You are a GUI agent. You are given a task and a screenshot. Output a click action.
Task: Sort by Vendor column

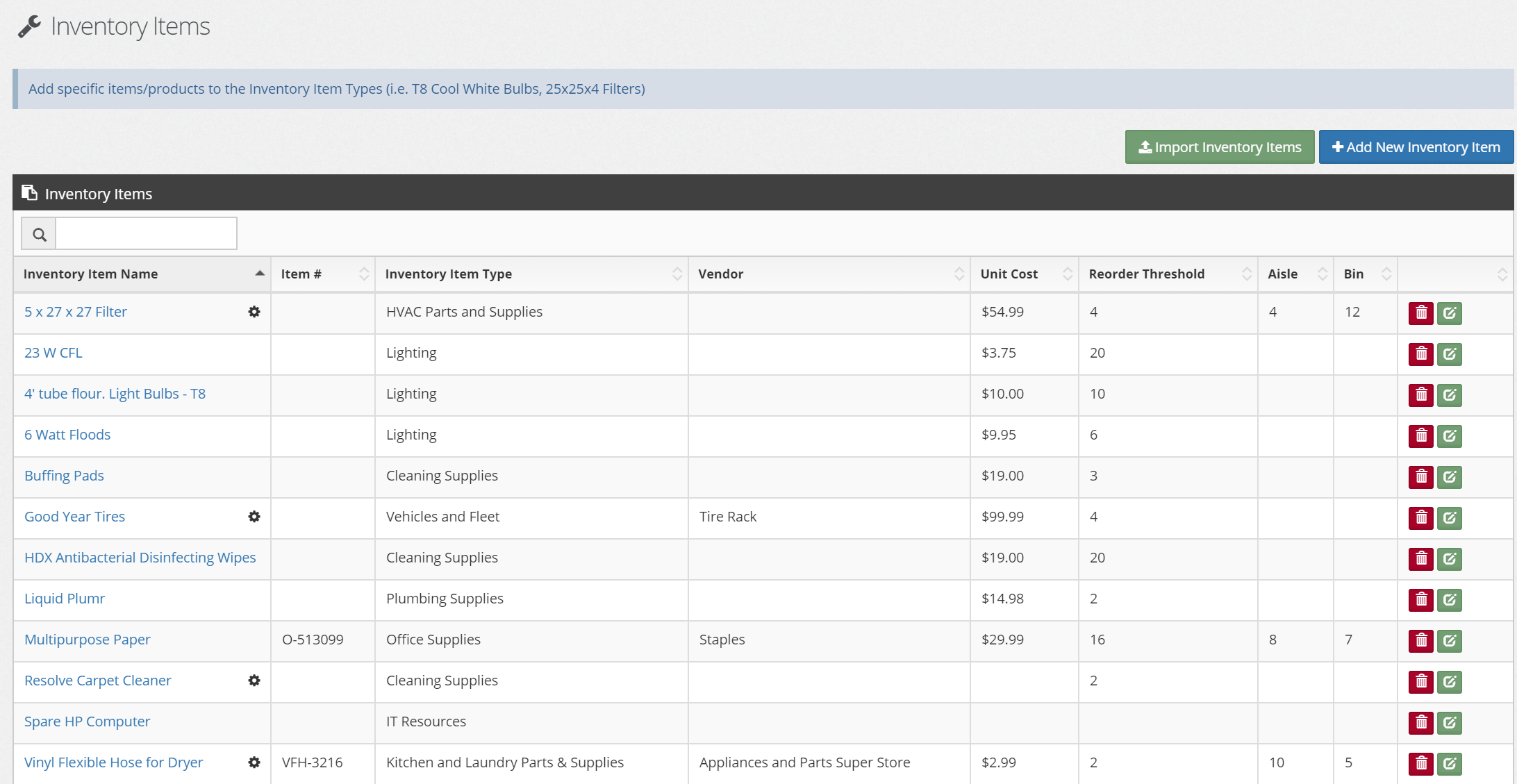click(x=829, y=274)
